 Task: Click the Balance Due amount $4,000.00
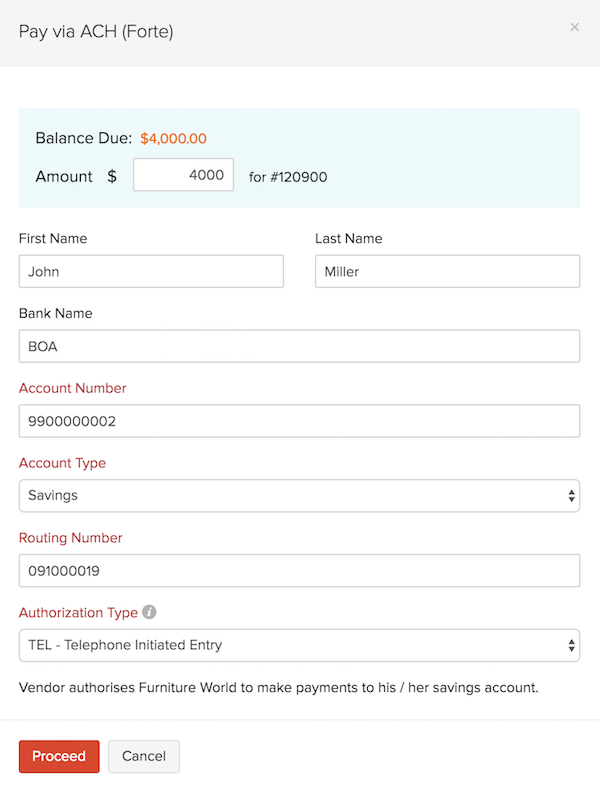173,138
